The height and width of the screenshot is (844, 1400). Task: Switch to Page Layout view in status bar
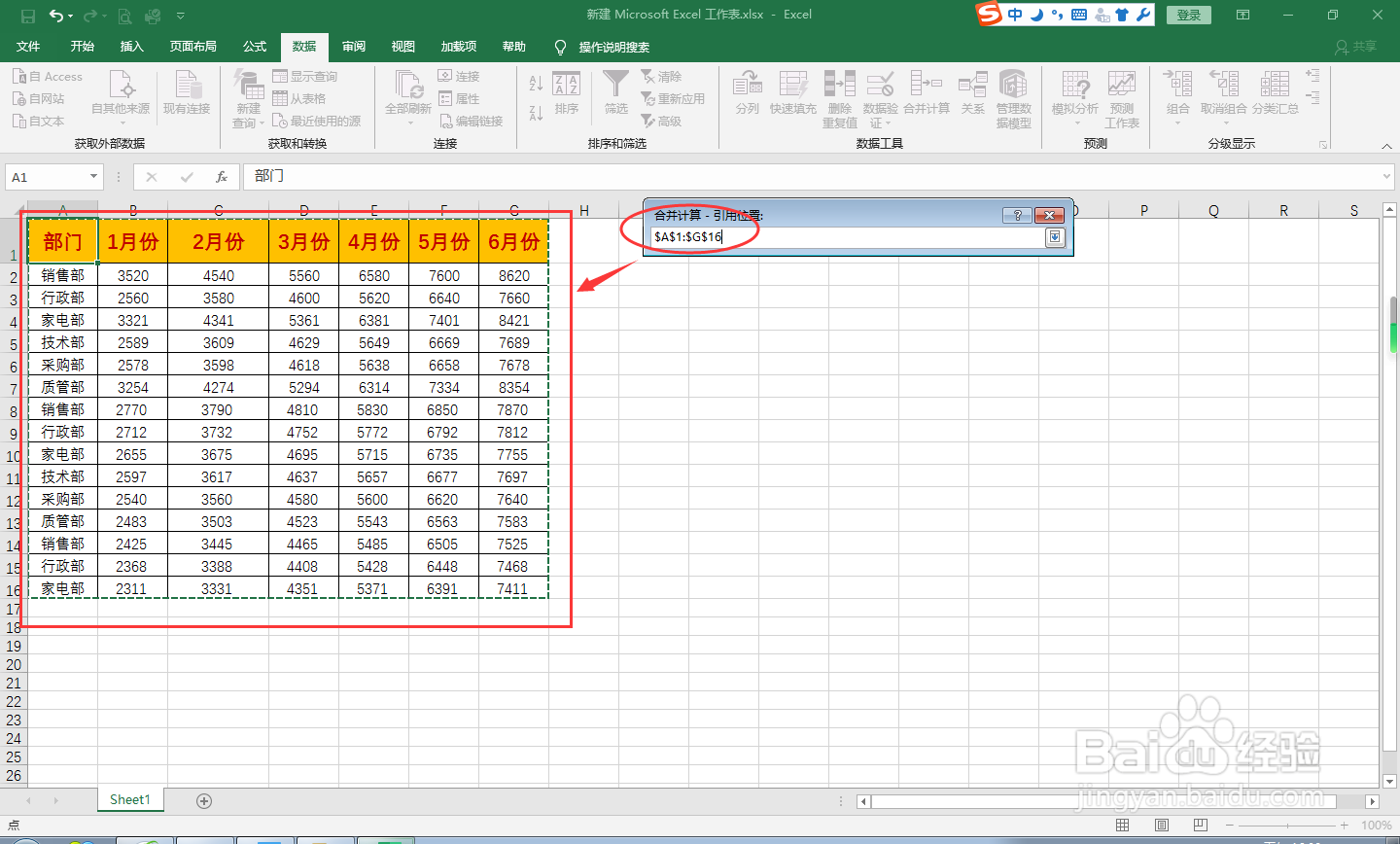[1162, 826]
